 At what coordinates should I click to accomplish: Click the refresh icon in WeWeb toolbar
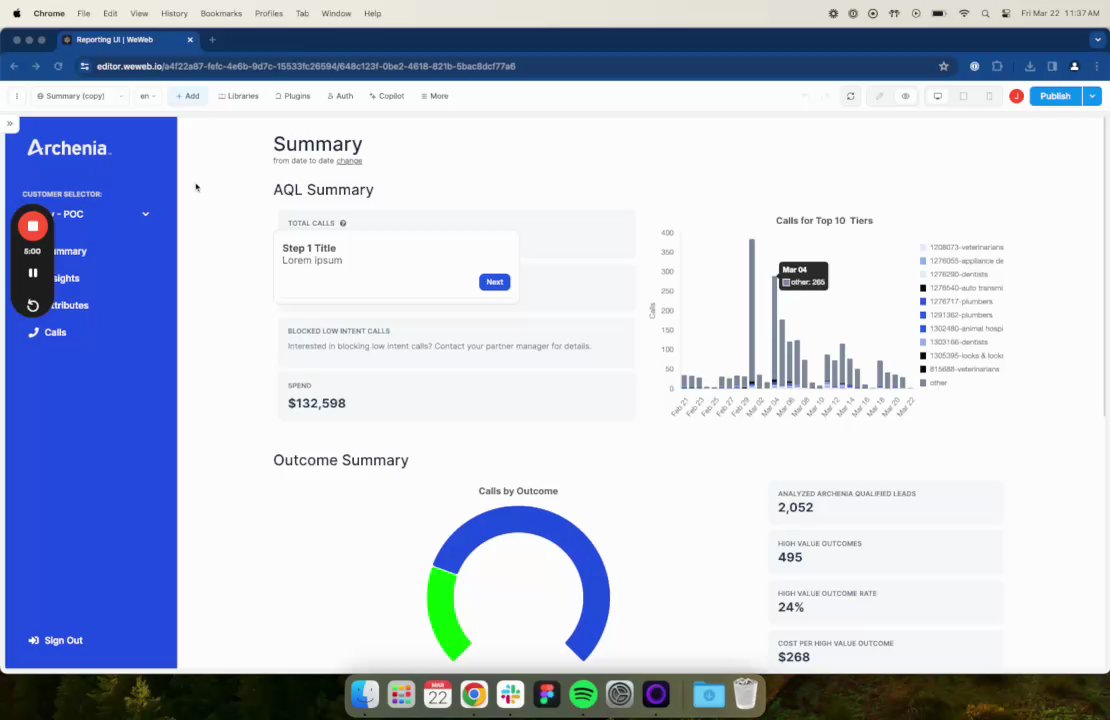851,96
